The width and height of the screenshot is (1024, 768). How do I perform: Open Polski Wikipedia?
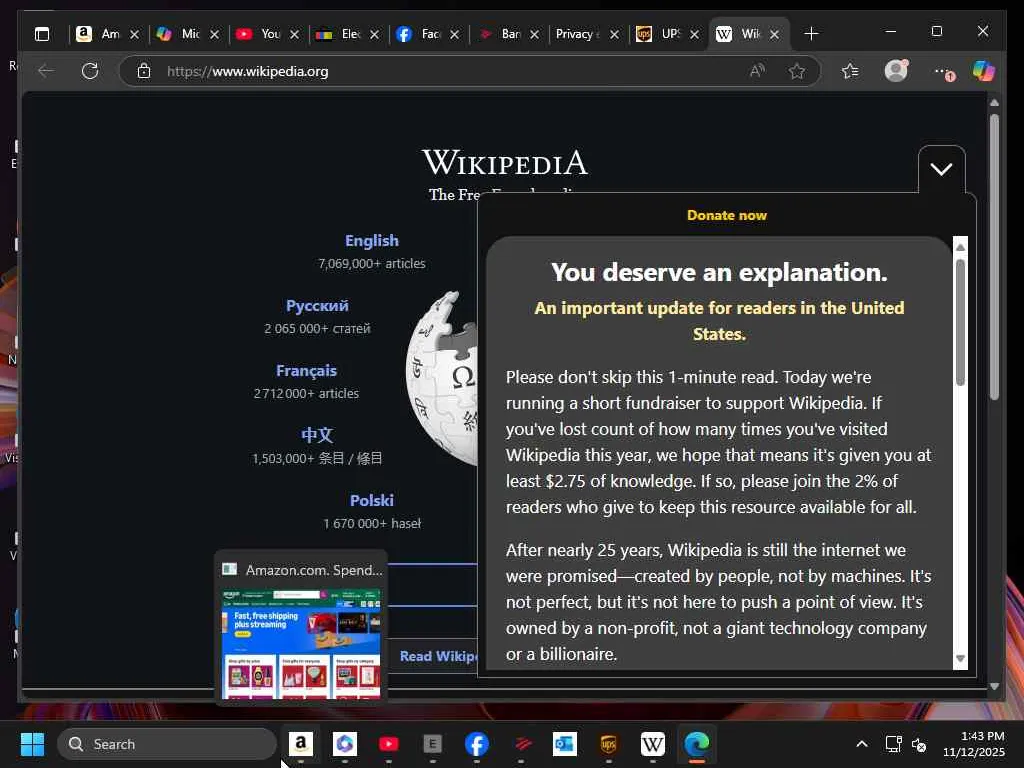click(372, 500)
